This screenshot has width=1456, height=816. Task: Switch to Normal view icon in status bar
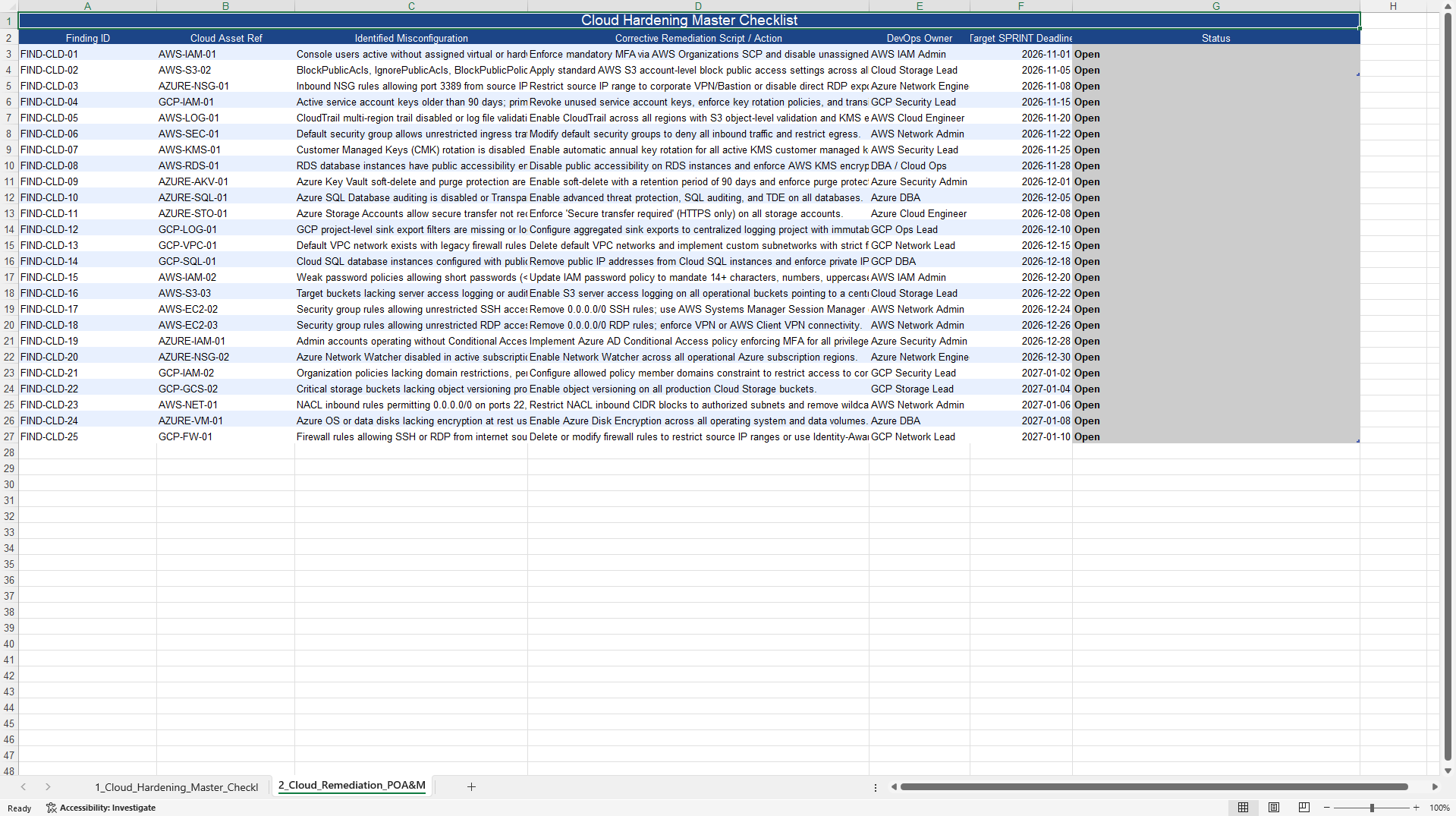pyautogui.click(x=1243, y=807)
